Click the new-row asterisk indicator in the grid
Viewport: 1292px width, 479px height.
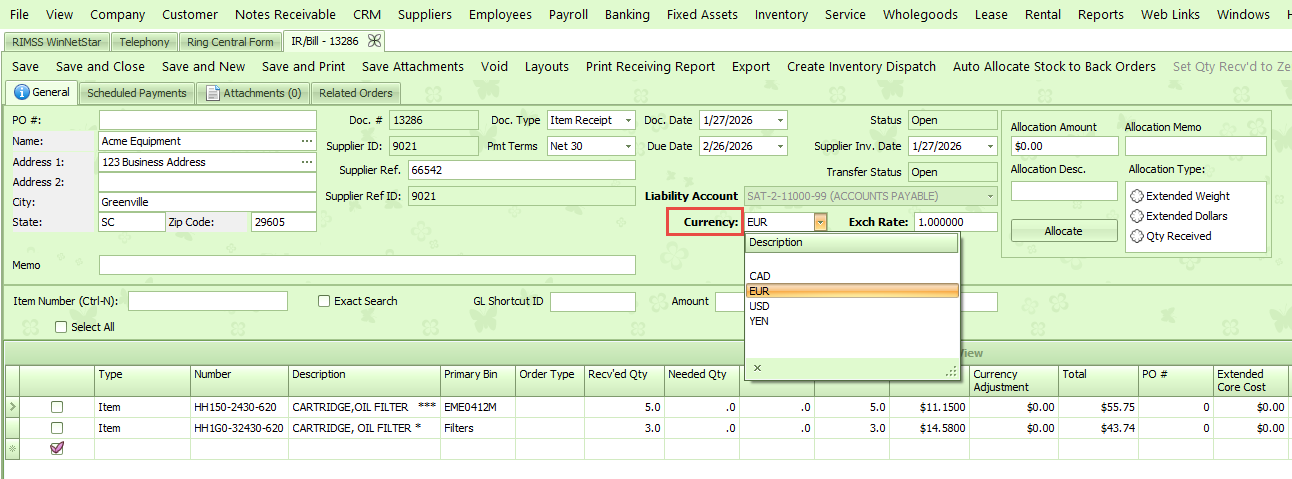point(12,449)
